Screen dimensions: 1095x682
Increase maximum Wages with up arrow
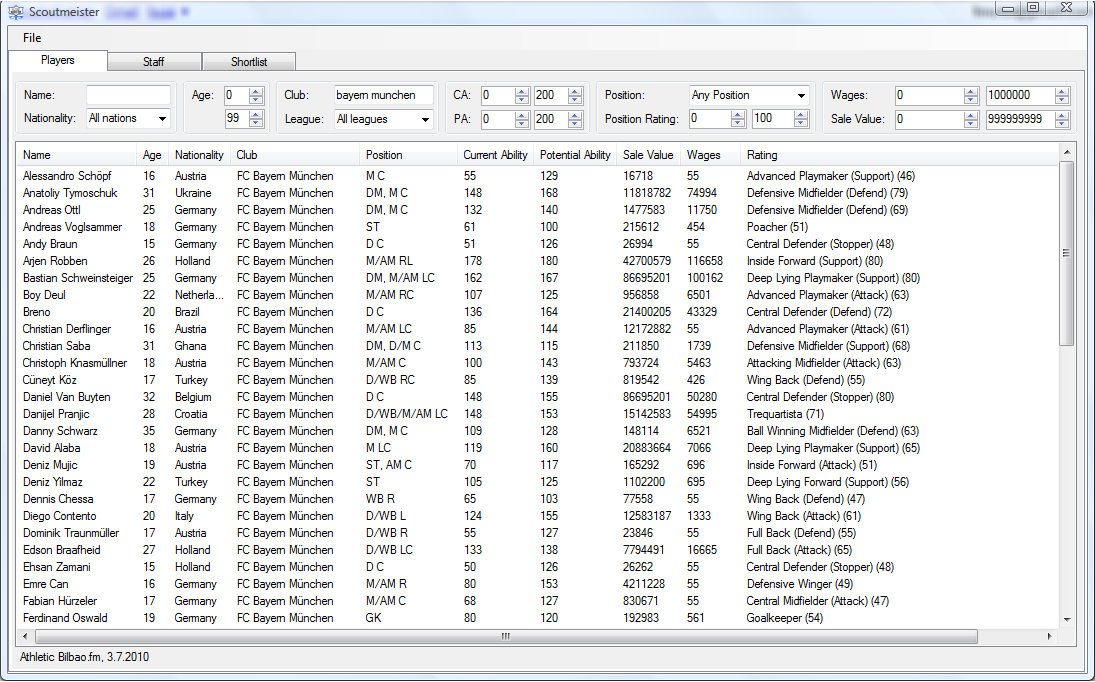(1062, 91)
